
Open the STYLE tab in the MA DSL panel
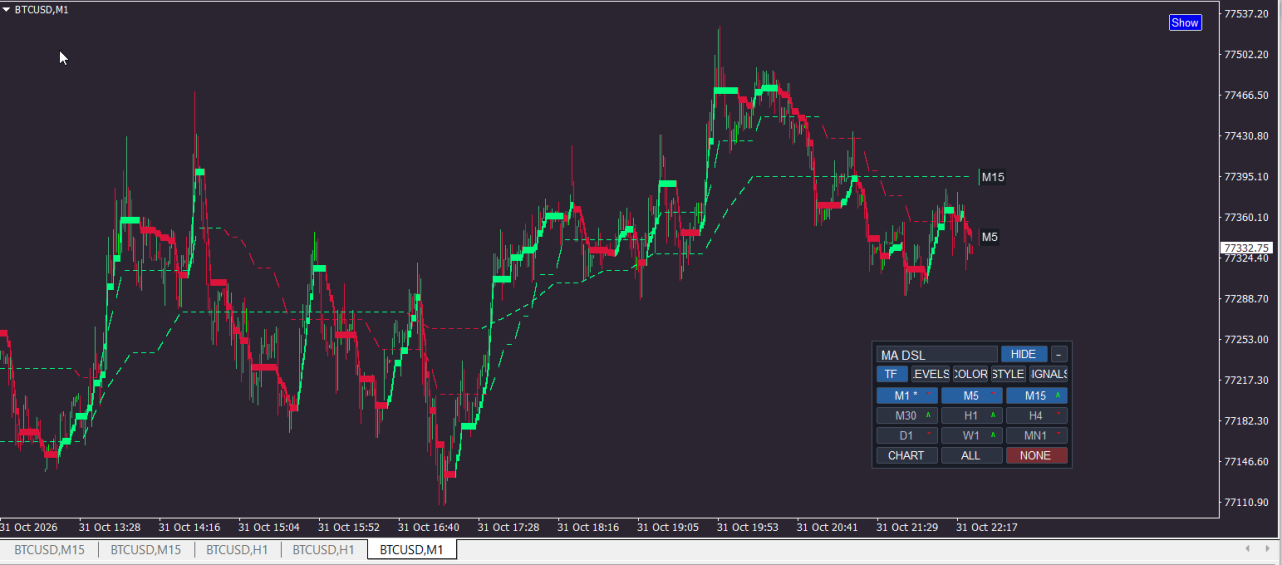(x=1008, y=374)
